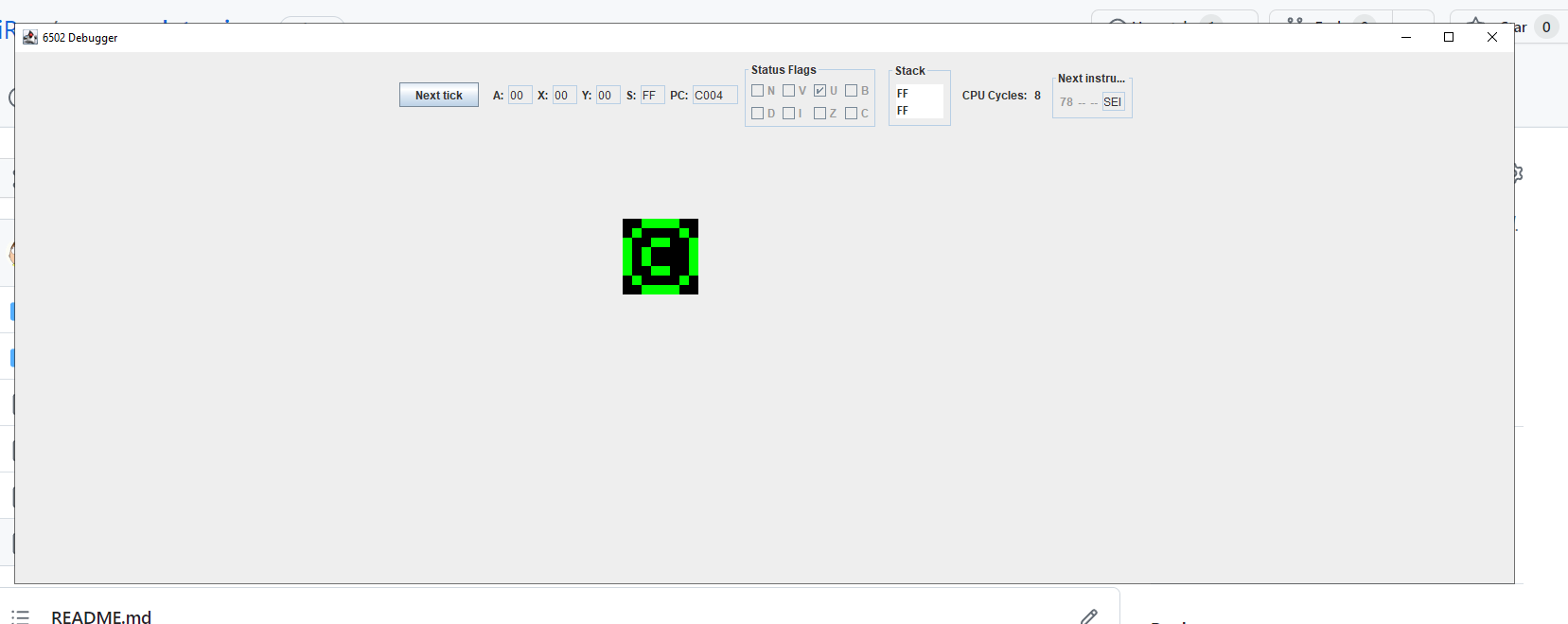This screenshot has height=624, width=1568.
Task: Toggle the N status flag checkbox
Action: click(x=757, y=91)
